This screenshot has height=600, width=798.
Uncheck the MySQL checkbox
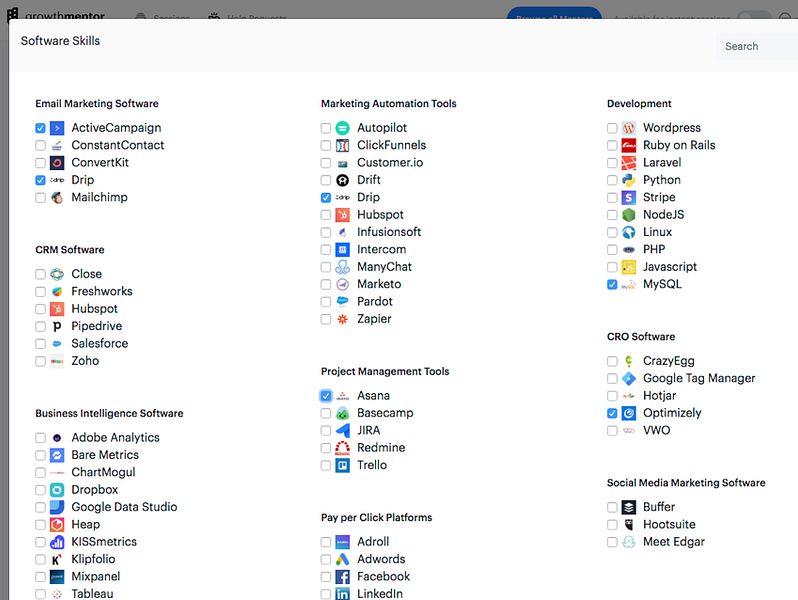click(x=612, y=284)
